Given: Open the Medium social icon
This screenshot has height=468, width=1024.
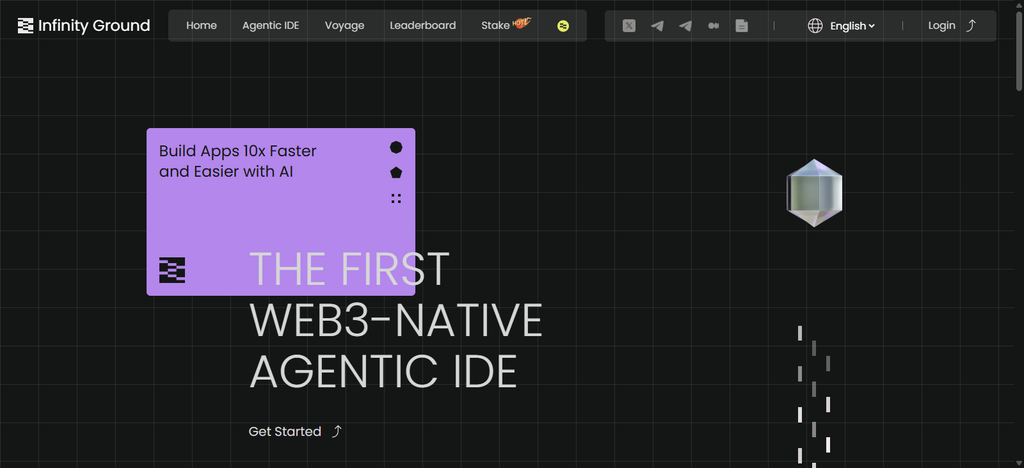Looking at the screenshot, I should click(x=713, y=26).
